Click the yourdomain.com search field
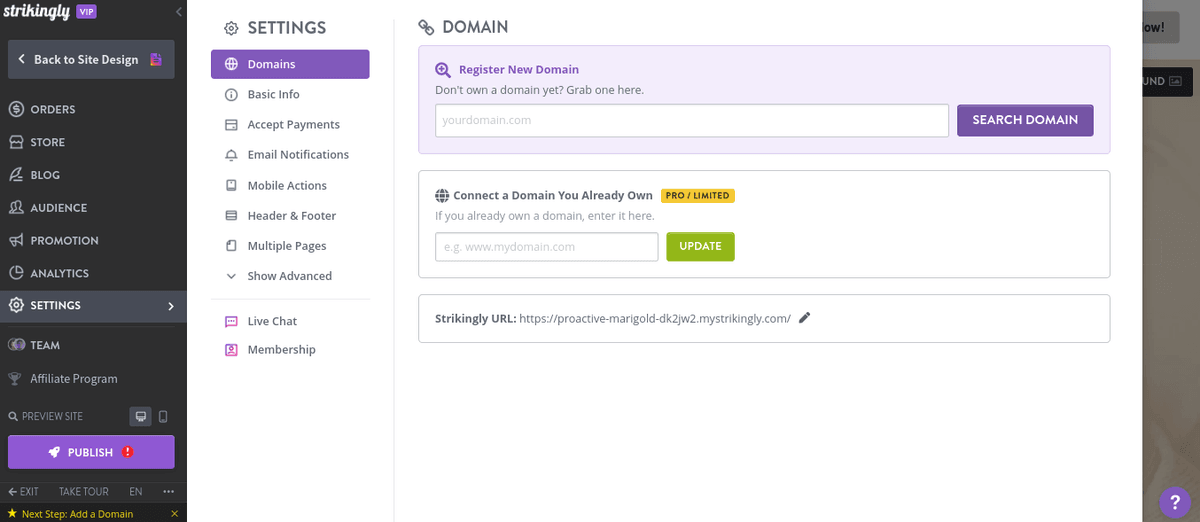Viewport: 1200px width, 522px height. (691, 120)
